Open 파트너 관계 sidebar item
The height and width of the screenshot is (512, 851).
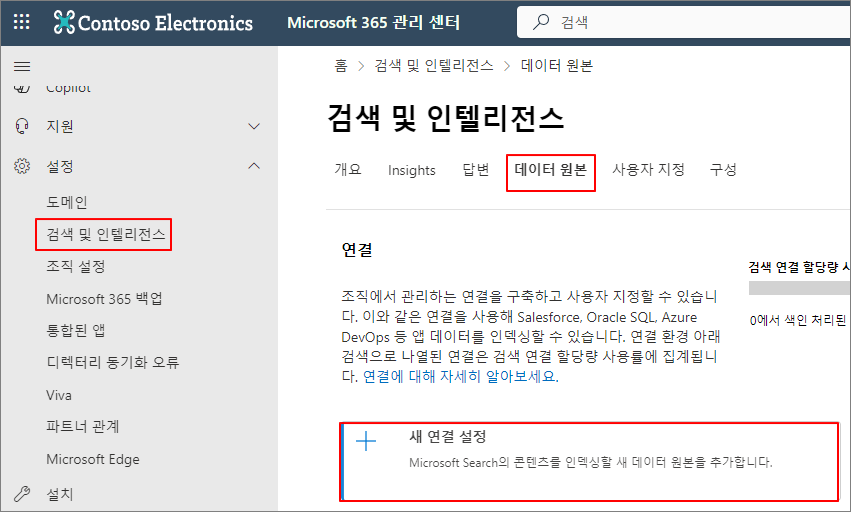(x=82, y=427)
